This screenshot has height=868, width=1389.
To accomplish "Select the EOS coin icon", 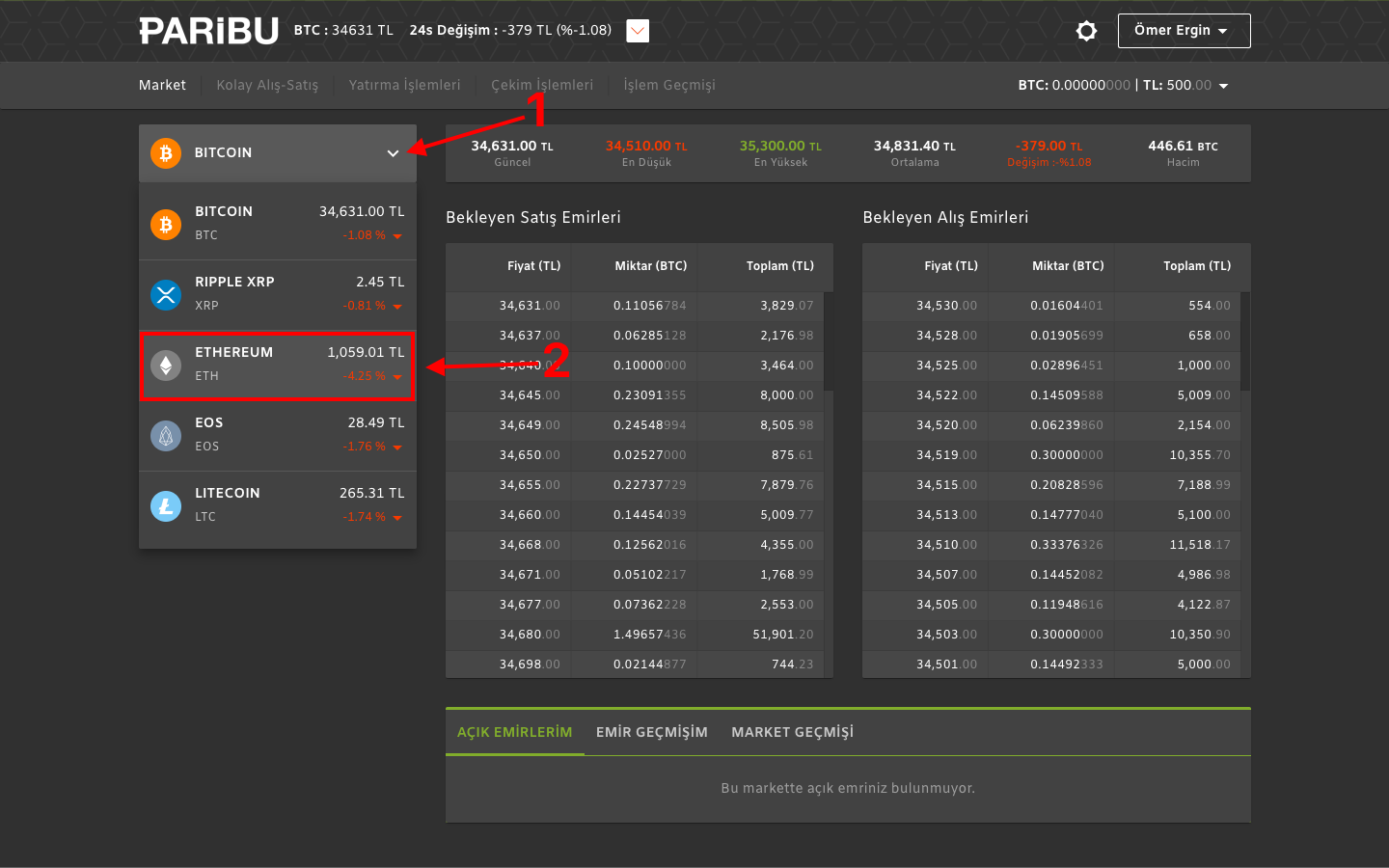I will [x=165, y=434].
